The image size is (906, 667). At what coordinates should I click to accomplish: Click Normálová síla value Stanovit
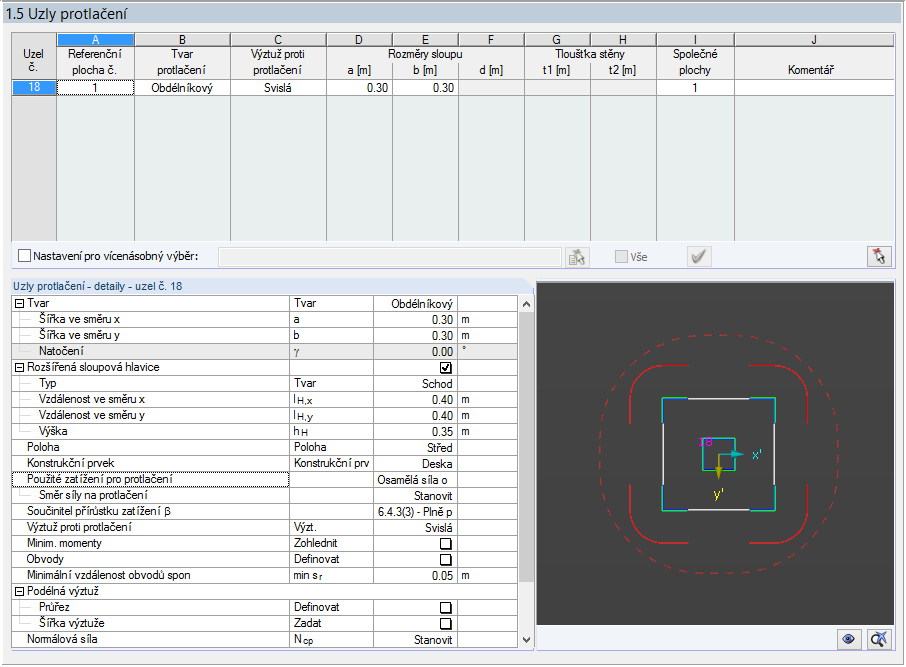point(415,640)
